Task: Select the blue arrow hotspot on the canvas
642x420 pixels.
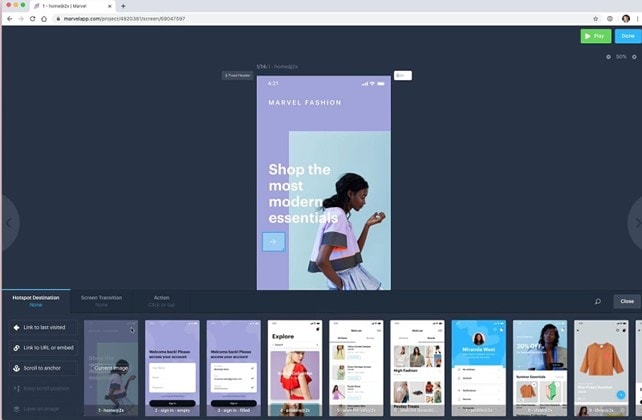Action: 274,242
